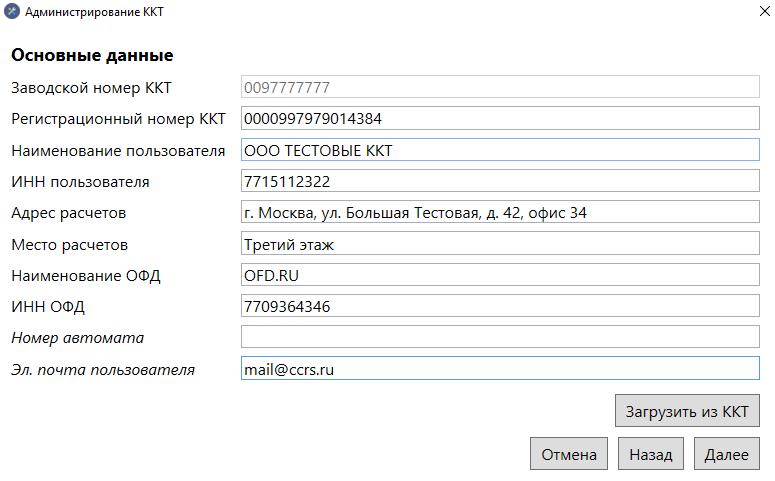Click the ИНН ОФД label
The height and width of the screenshot is (481, 775).
click(x=48, y=307)
